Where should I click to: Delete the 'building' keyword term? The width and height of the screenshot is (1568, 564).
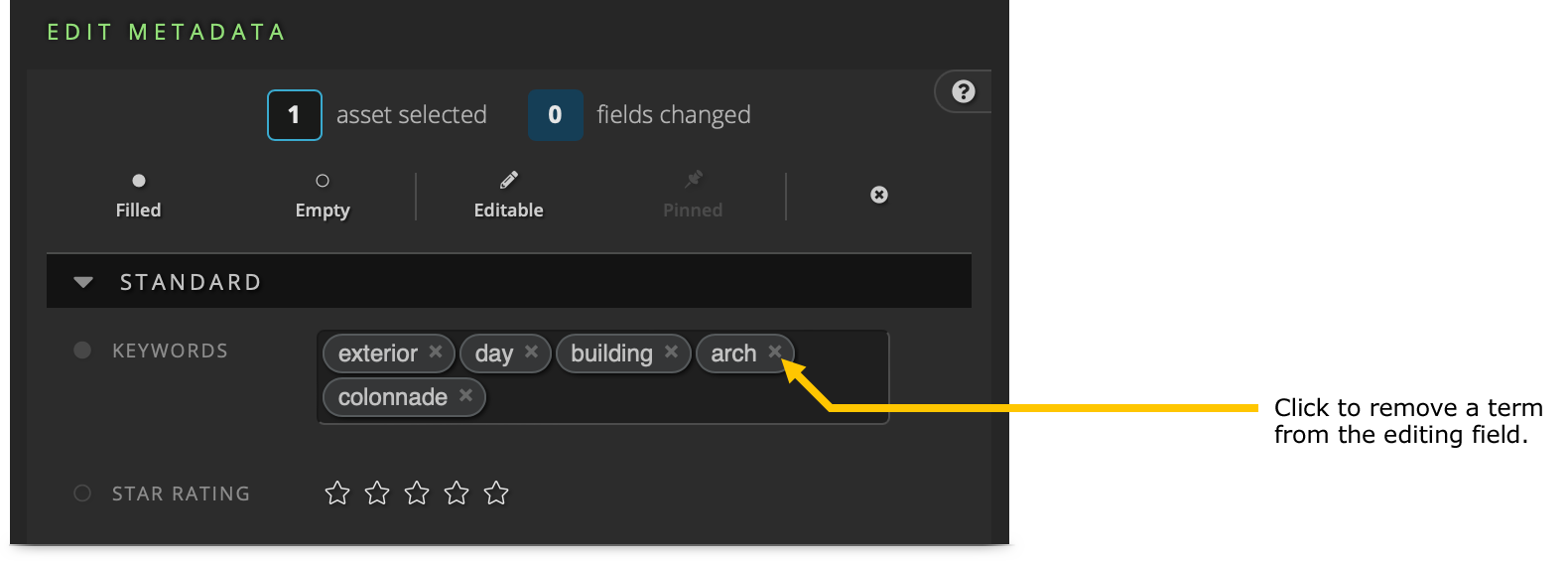tap(671, 352)
